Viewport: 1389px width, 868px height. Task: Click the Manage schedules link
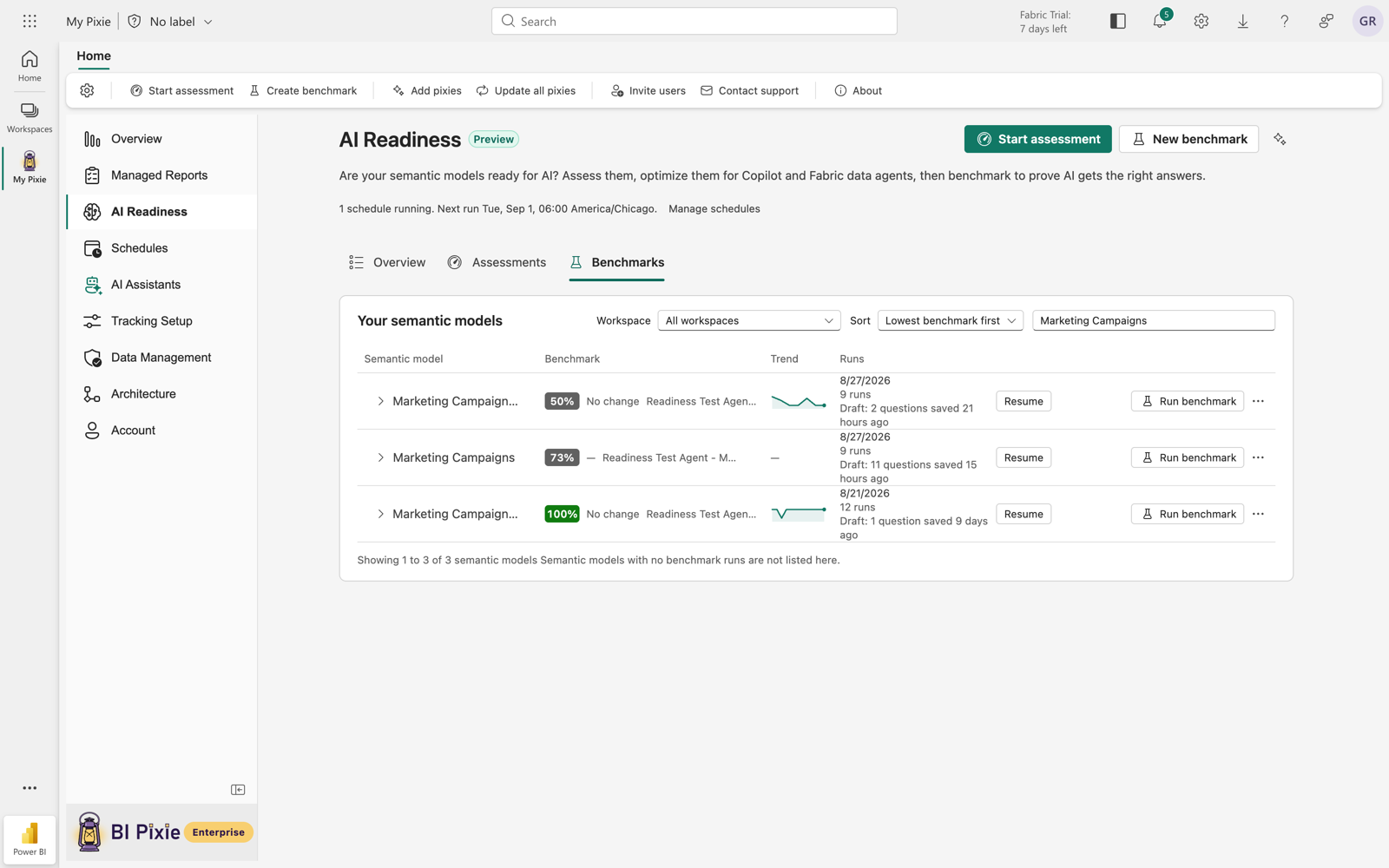click(714, 208)
